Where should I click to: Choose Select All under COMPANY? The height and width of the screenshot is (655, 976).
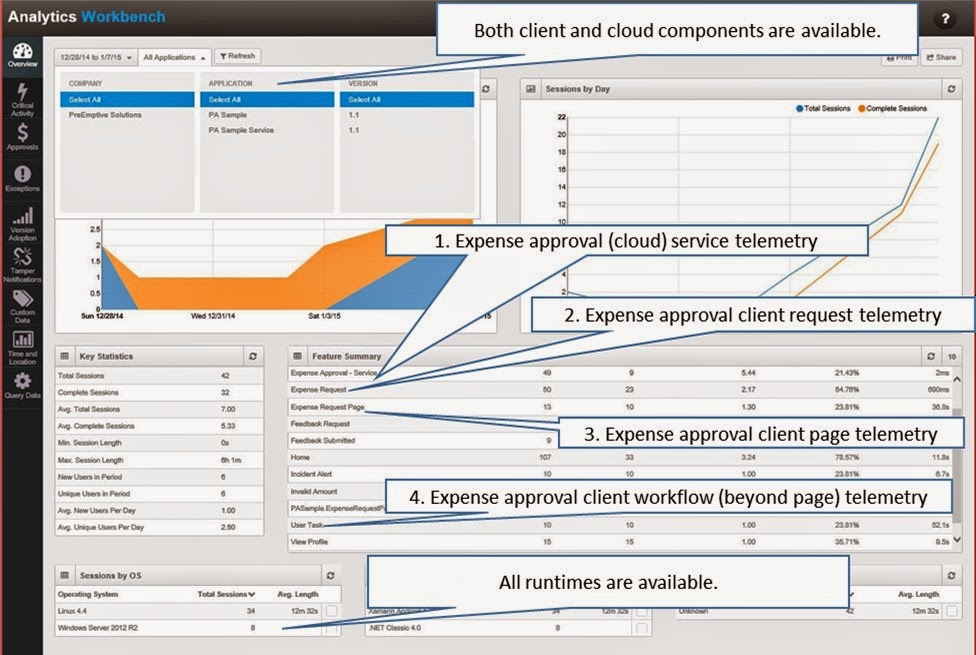(x=127, y=100)
